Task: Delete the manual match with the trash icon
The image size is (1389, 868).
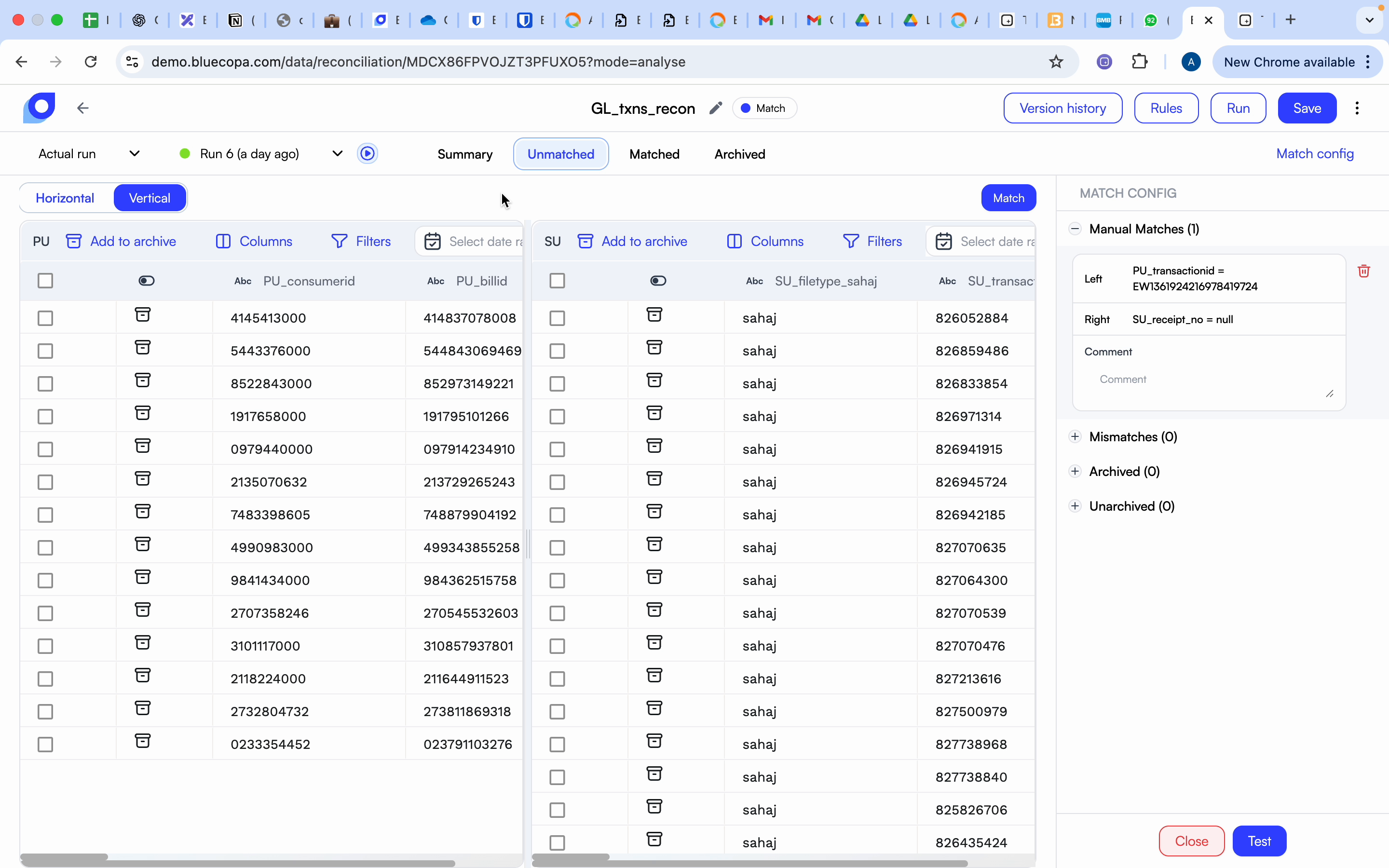Action: click(x=1364, y=271)
